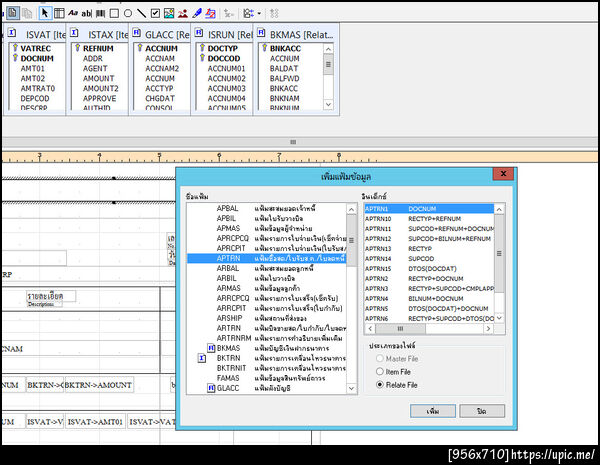
Task: Click the BKMAS relate file icon
Action: point(261,33)
